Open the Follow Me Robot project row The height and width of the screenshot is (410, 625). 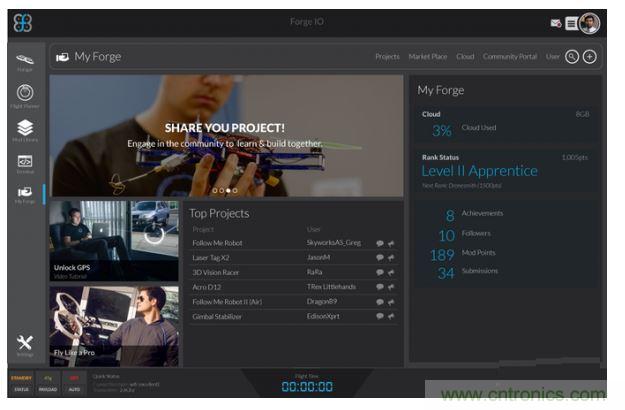click(x=216, y=243)
